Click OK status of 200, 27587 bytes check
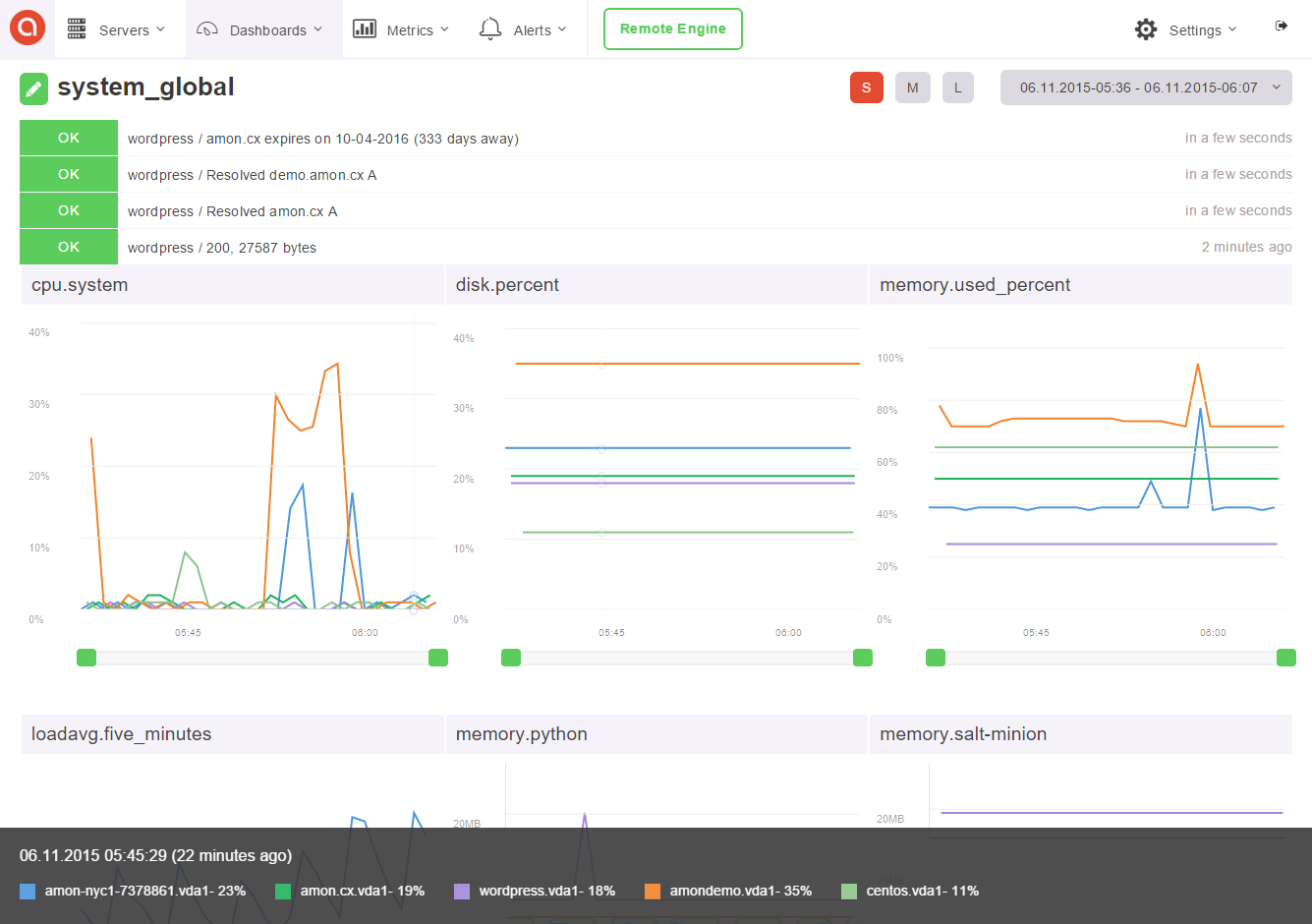Viewport: 1312px width, 924px height. pos(69,247)
